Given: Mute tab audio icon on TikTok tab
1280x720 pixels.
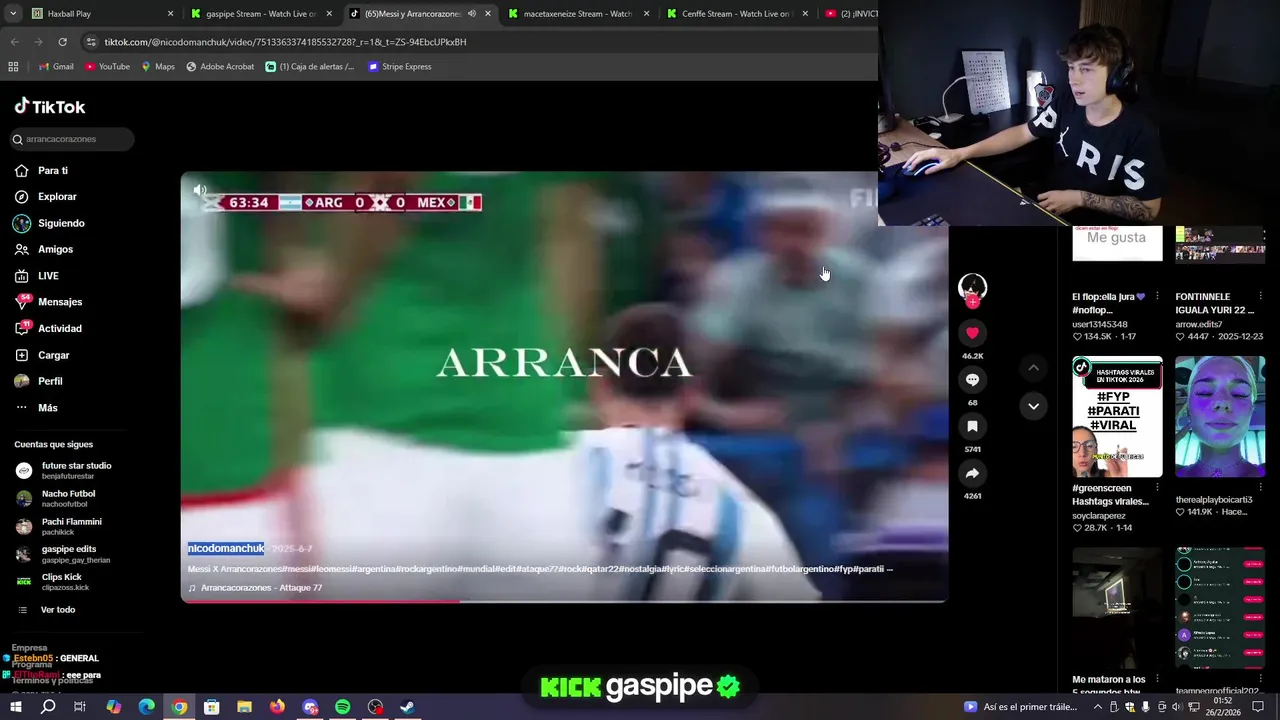Looking at the screenshot, I should point(472,14).
